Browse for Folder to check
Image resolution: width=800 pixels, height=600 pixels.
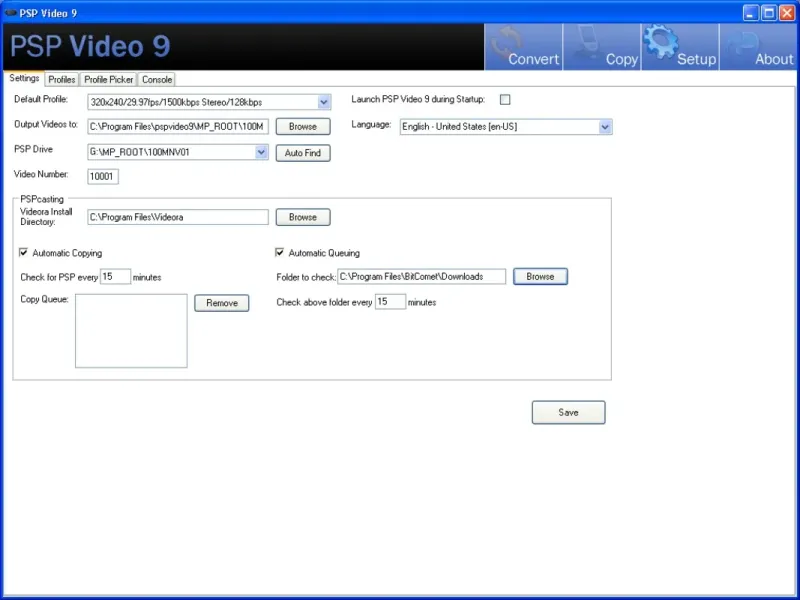tap(540, 277)
